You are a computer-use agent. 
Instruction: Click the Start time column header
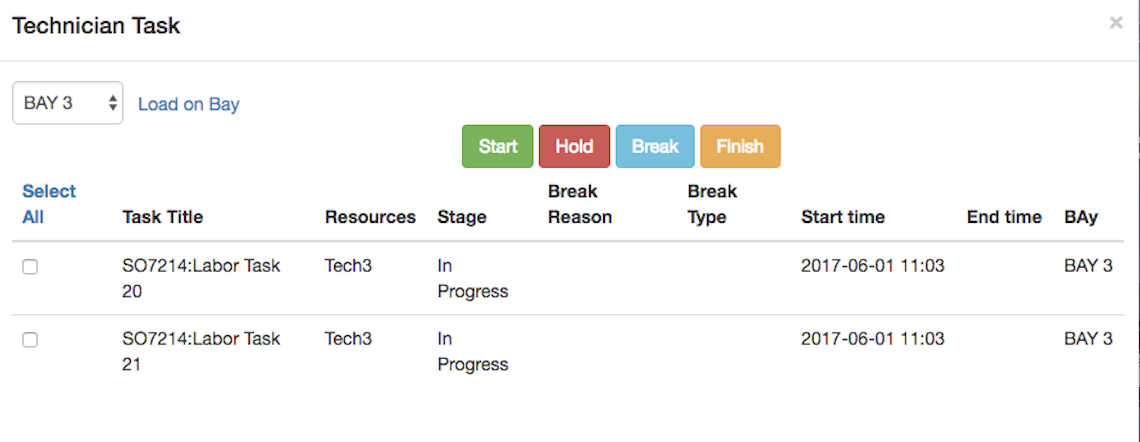[843, 217]
